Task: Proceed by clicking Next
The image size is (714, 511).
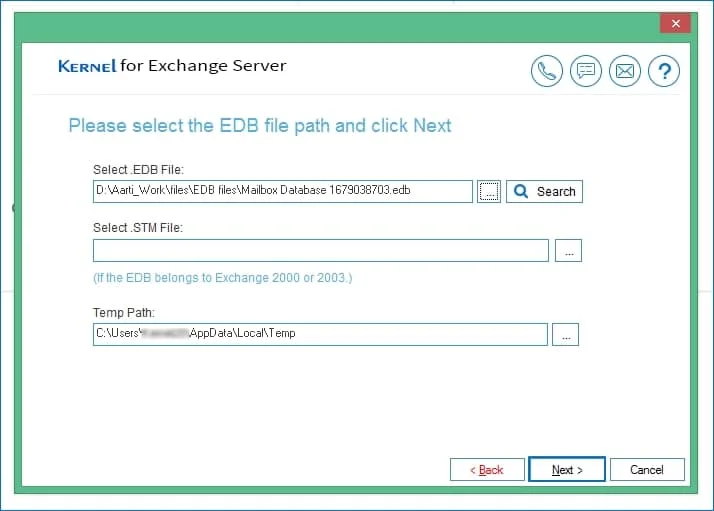Action: click(567, 469)
